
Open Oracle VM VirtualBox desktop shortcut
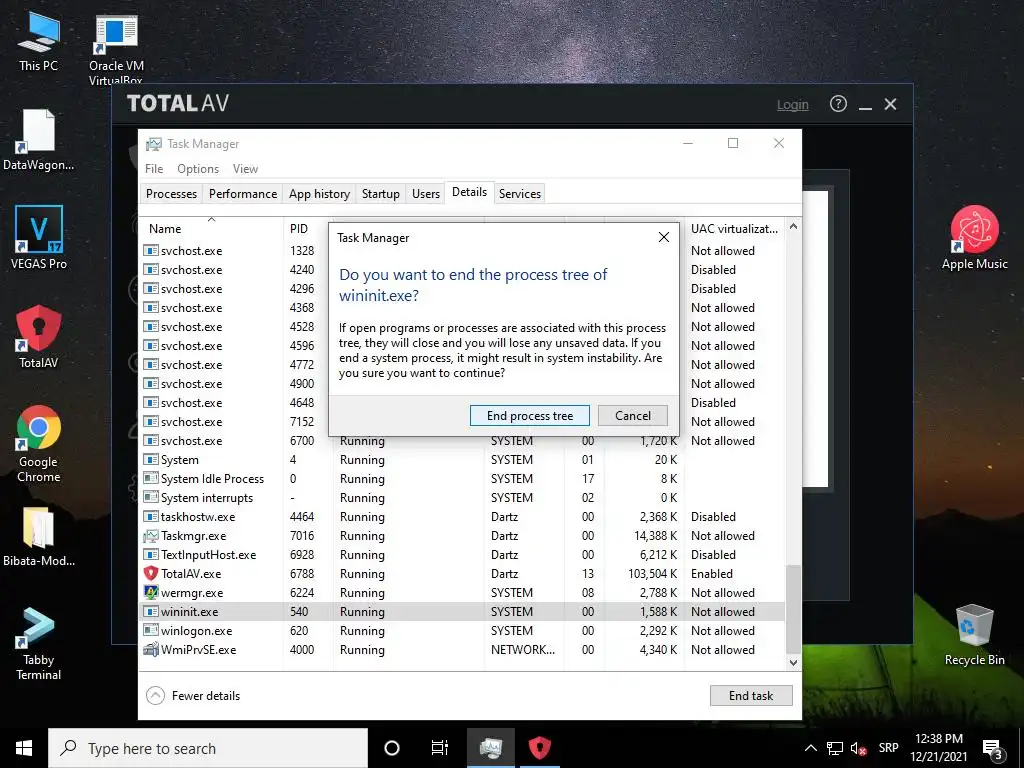click(x=116, y=50)
